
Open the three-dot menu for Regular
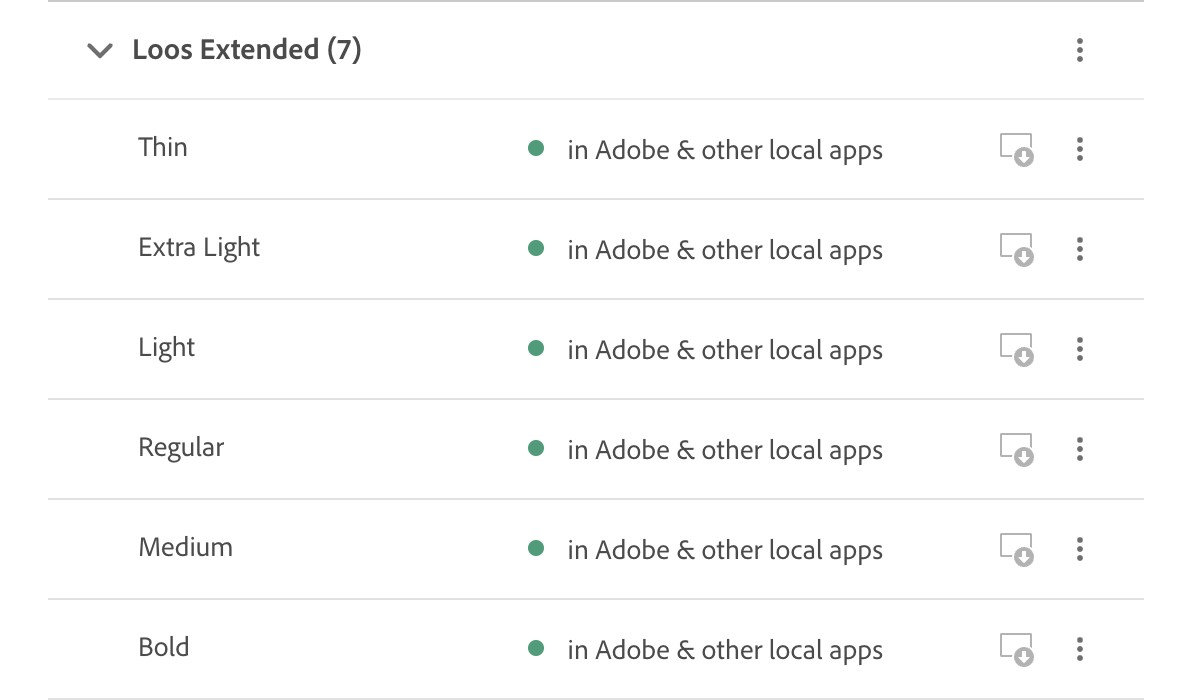(x=1080, y=450)
